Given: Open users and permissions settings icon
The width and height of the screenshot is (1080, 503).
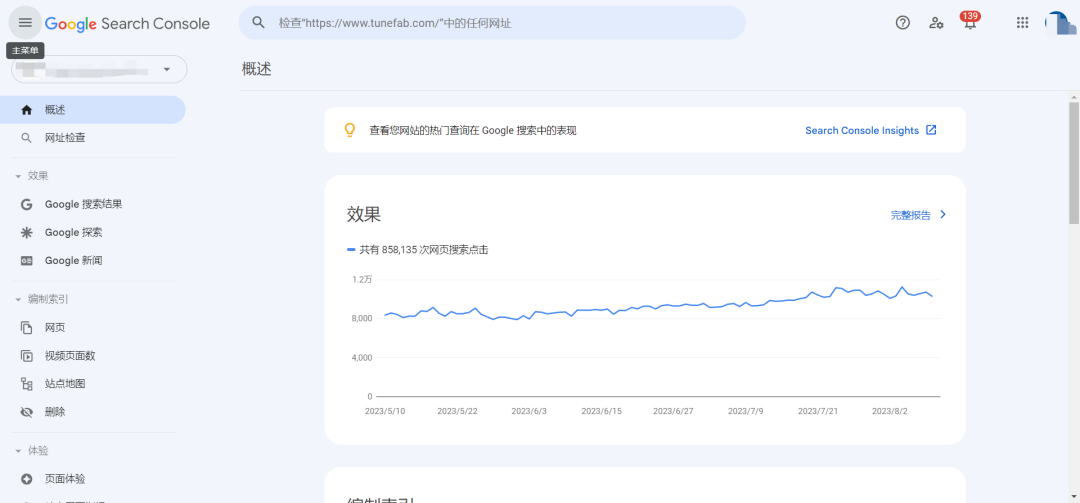Looking at the screenshot, I should (936, 23).
